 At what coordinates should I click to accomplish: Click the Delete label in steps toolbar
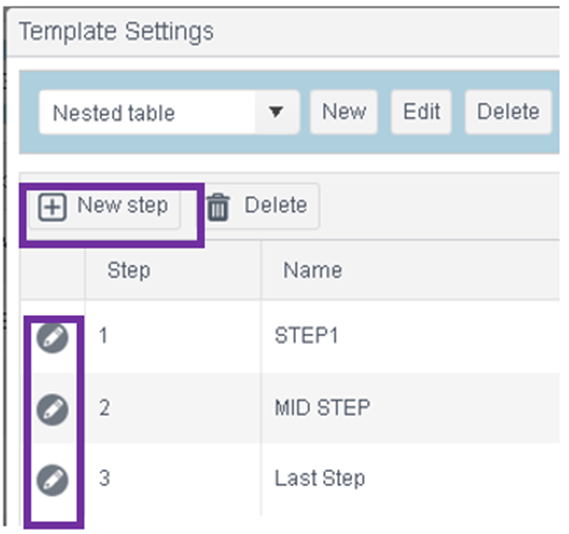point(276,205)
